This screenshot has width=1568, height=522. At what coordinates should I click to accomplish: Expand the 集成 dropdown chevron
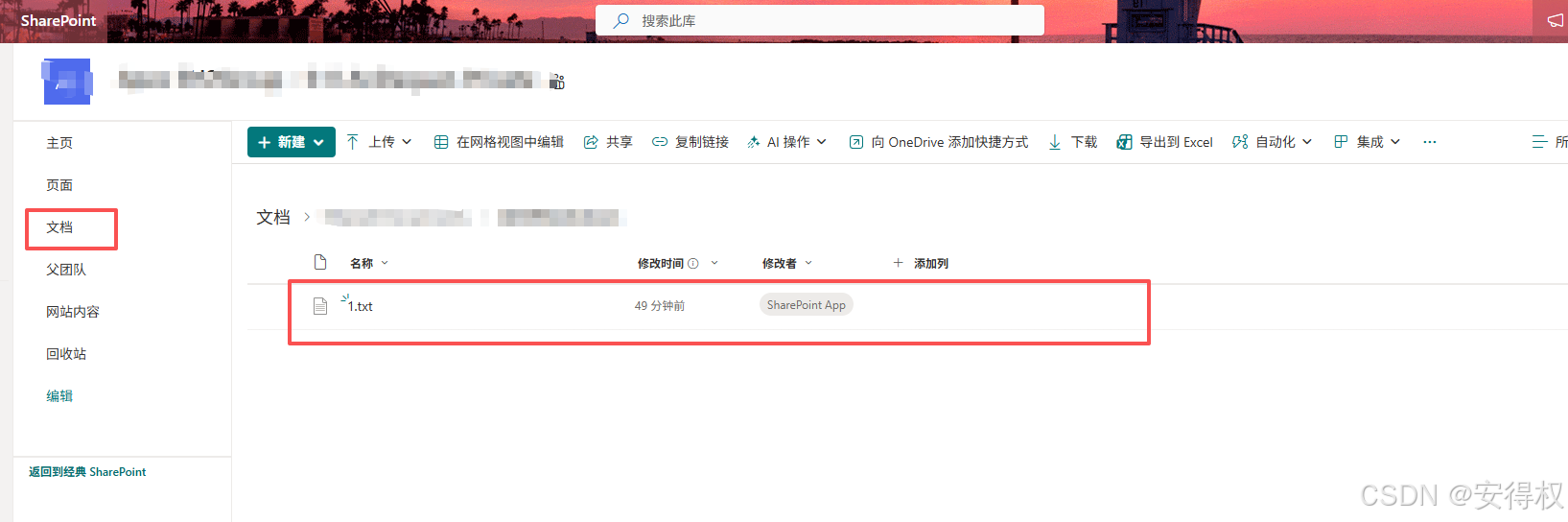(1395, 142)
